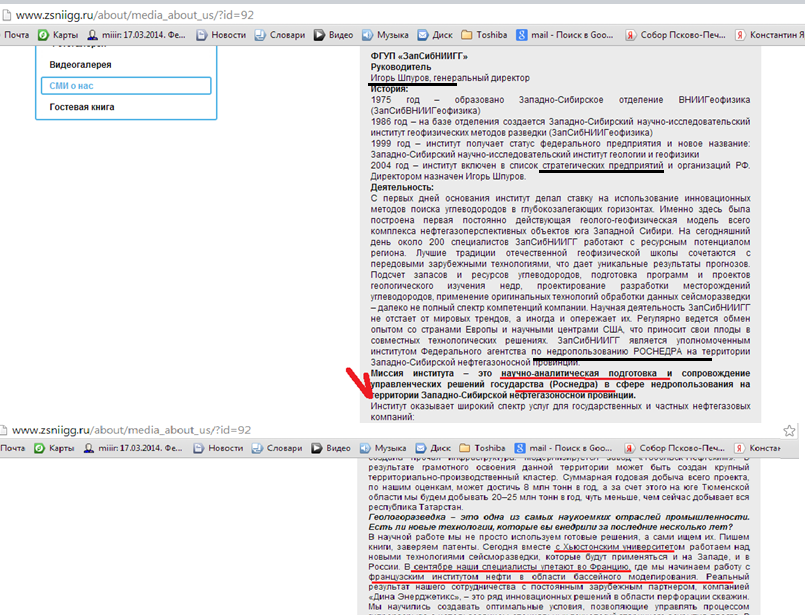
Task: Click miiir 17.03.2014 bookmark in lower bar
Action: (133, 448)
